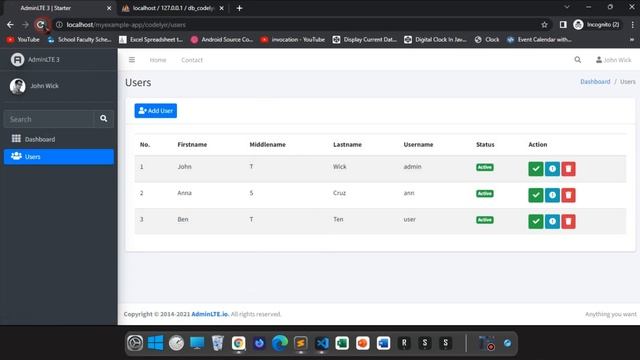Open Excel from the dock
Viewport: 640px width, 360px height.
342,343
